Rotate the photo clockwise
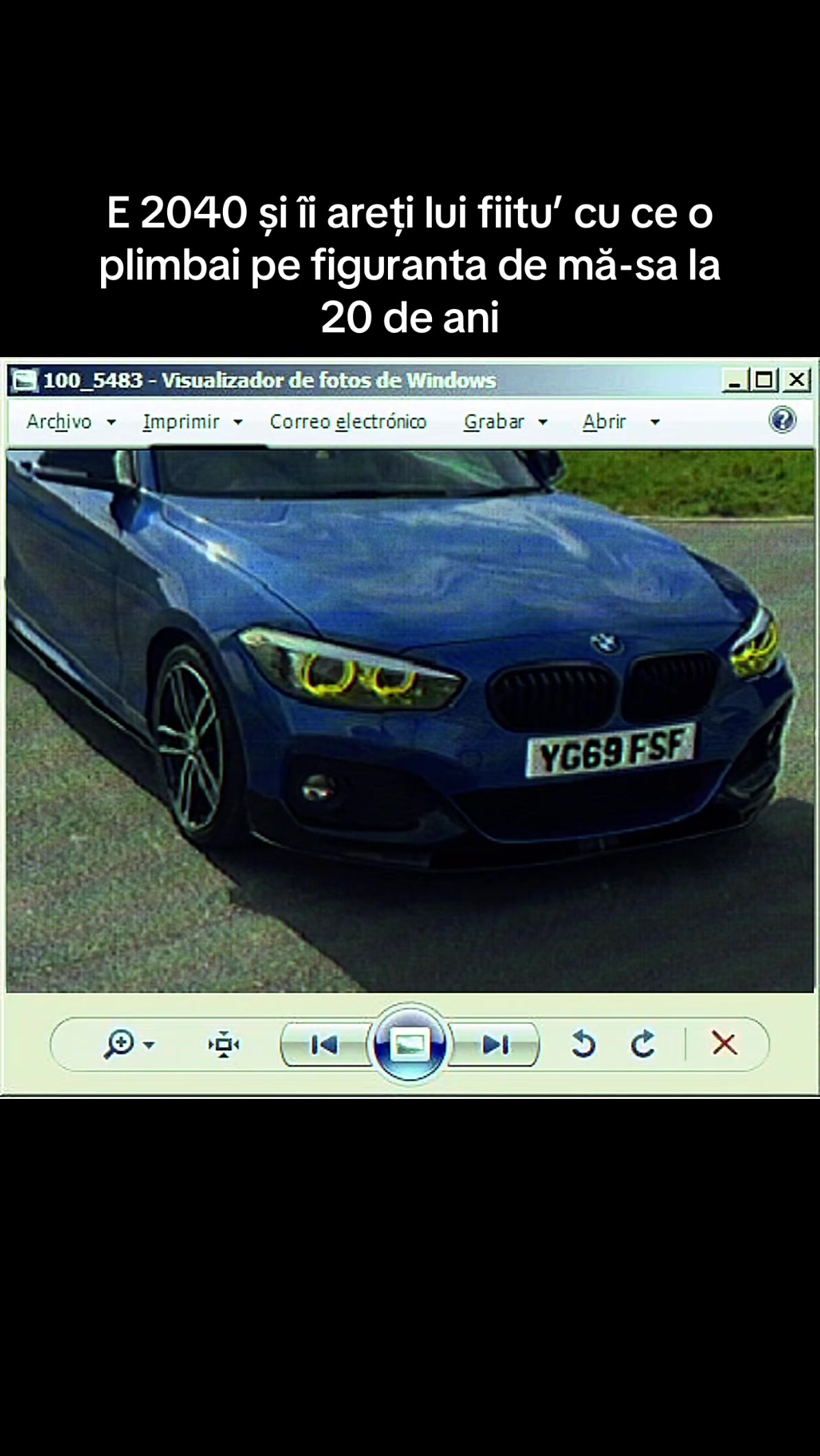820x1456 pixels. pos(643,1044)
